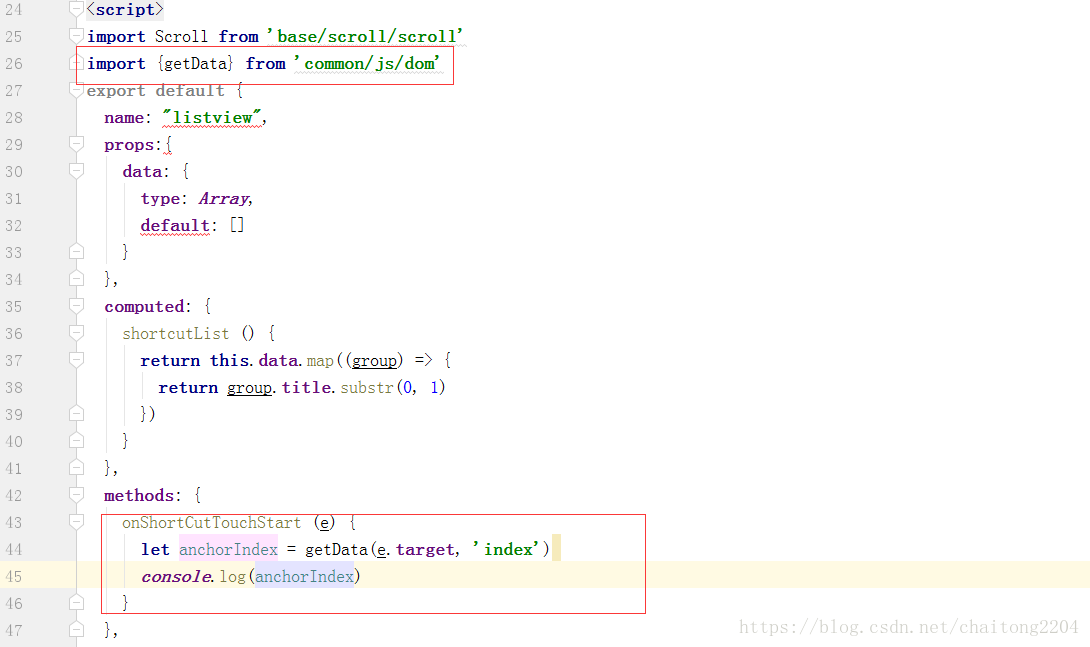Click the 'base/scroll/scroll' import path
Screen dimensions: 1090x647
[x=365, y=36]
